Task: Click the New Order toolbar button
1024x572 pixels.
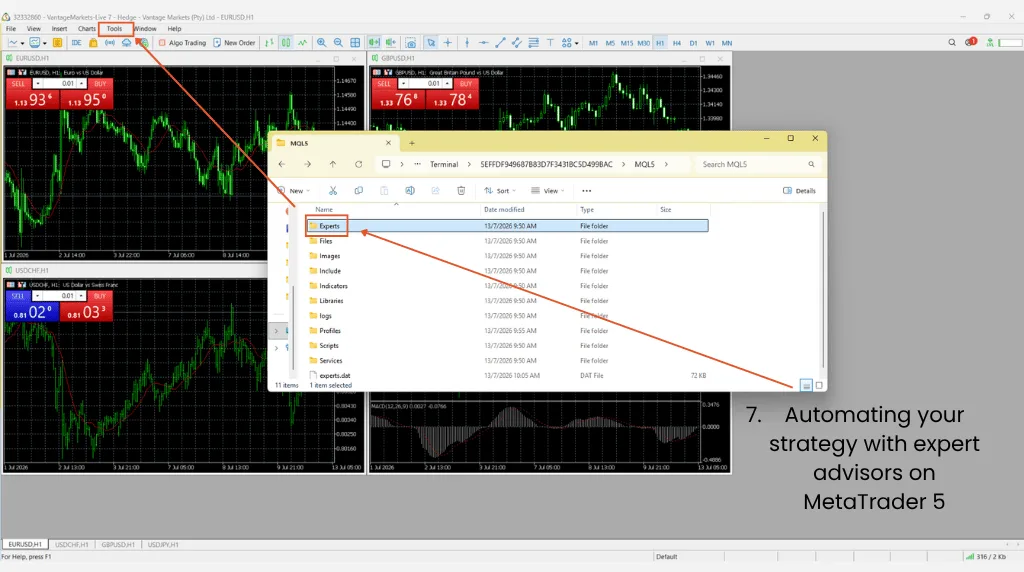Action: [x=234, y=43]
